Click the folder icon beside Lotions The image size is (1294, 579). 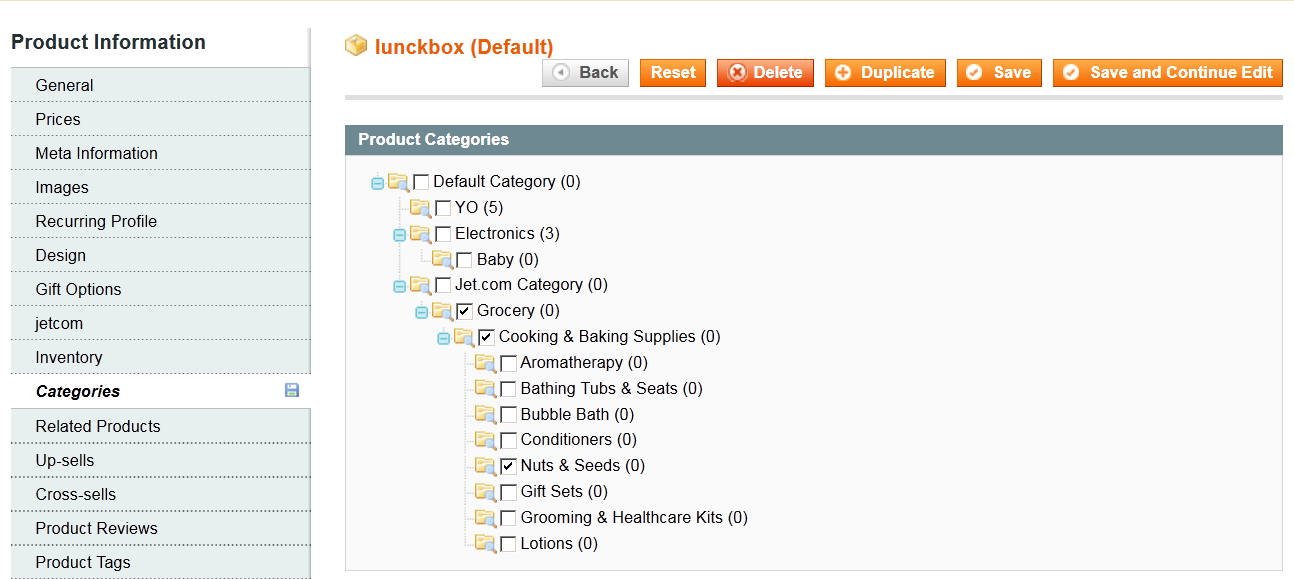click(x=486, y=544)
